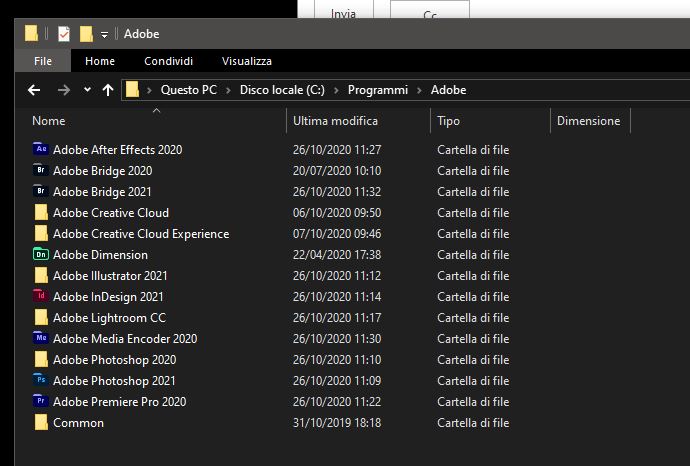The width and height of the screenshot is (690, 466).
Task: Sort by the Dimensione column header
Action: (x=590, y=121)
